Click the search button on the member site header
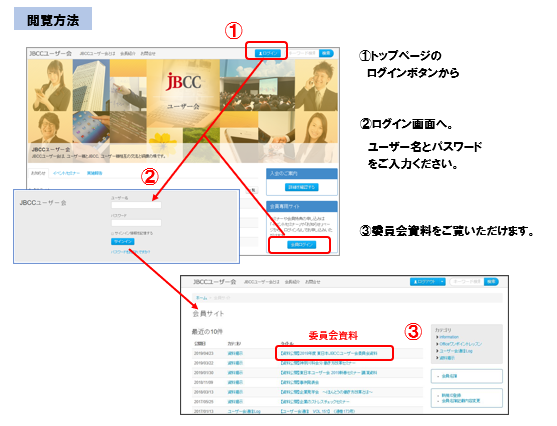The height and width of the screenshot is (426, 557). point(491,282)
